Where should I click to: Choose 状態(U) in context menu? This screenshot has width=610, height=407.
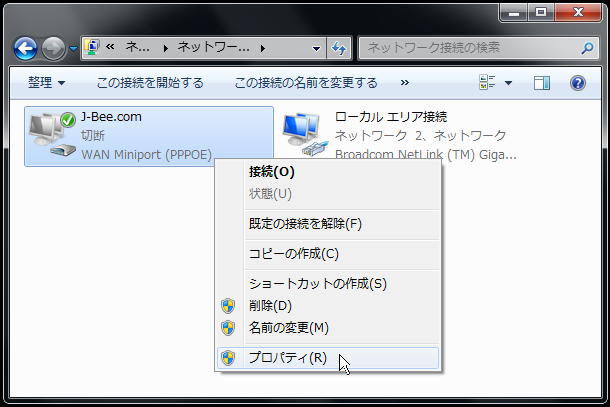[328, 193]
